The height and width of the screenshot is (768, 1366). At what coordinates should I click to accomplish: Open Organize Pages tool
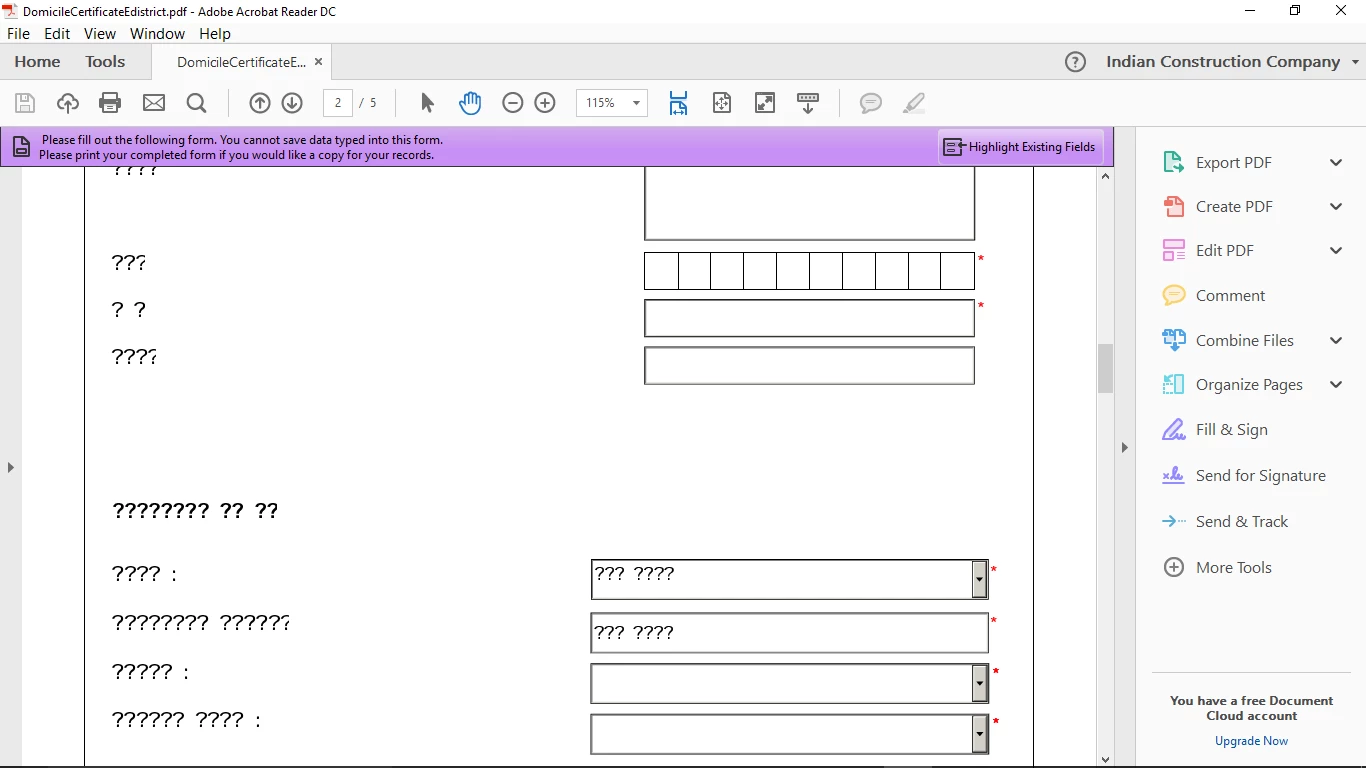click(1249, 385)
